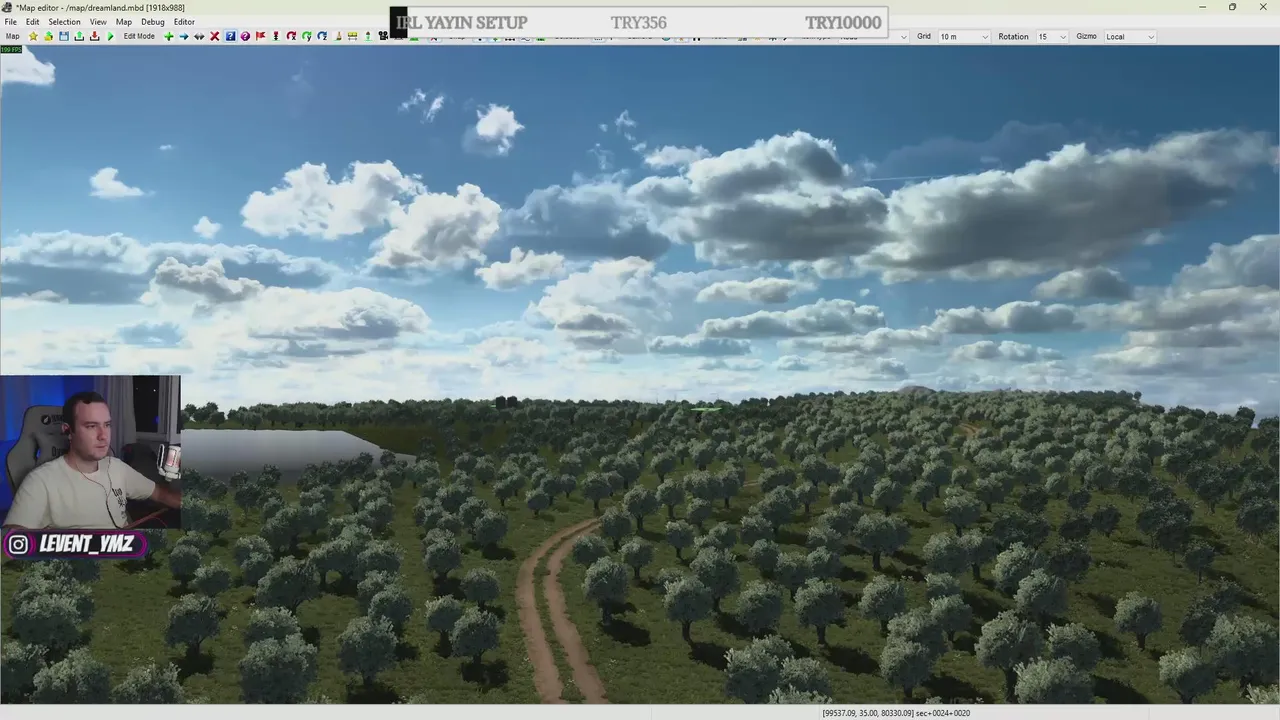Click the green upload export icon
The image size is (1280, 720).
[x=79, y=36]
